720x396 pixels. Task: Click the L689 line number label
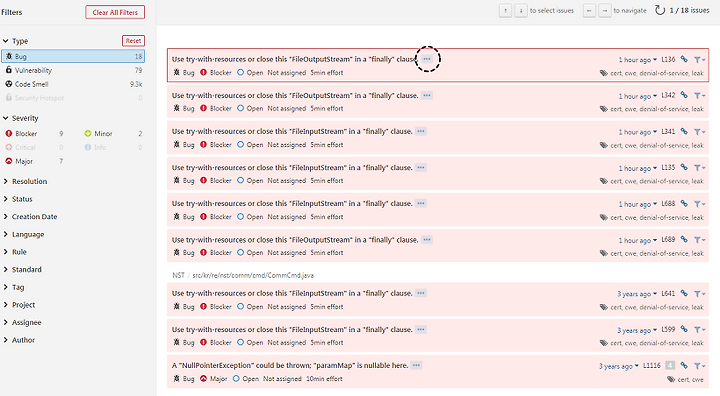click(668, 239)
